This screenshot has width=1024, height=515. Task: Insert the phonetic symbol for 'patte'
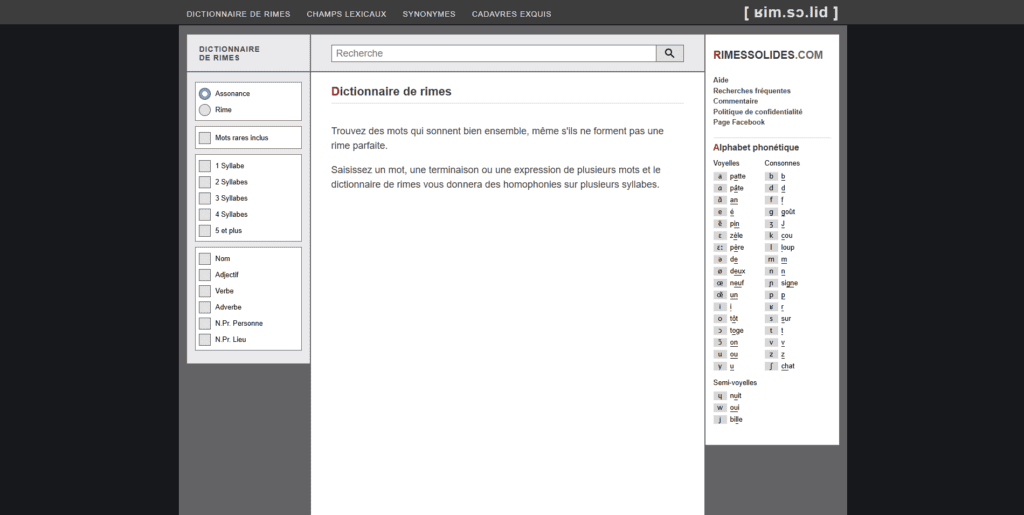point(720,176)
